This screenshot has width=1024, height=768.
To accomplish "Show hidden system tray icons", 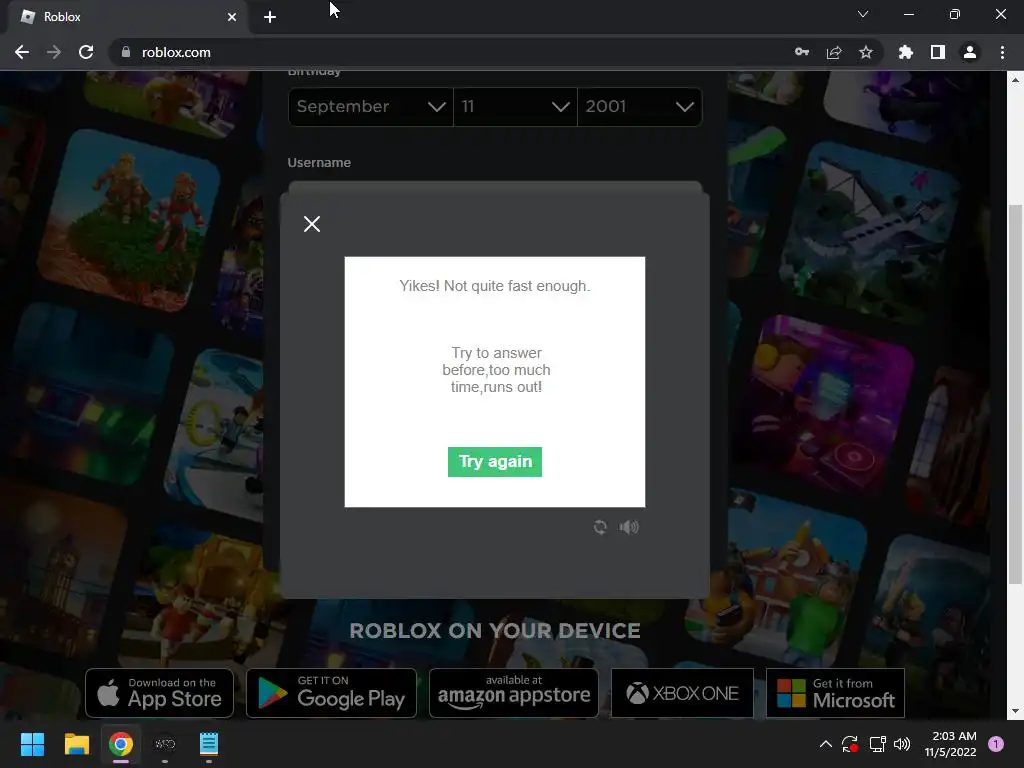I will tap(825, 744).
